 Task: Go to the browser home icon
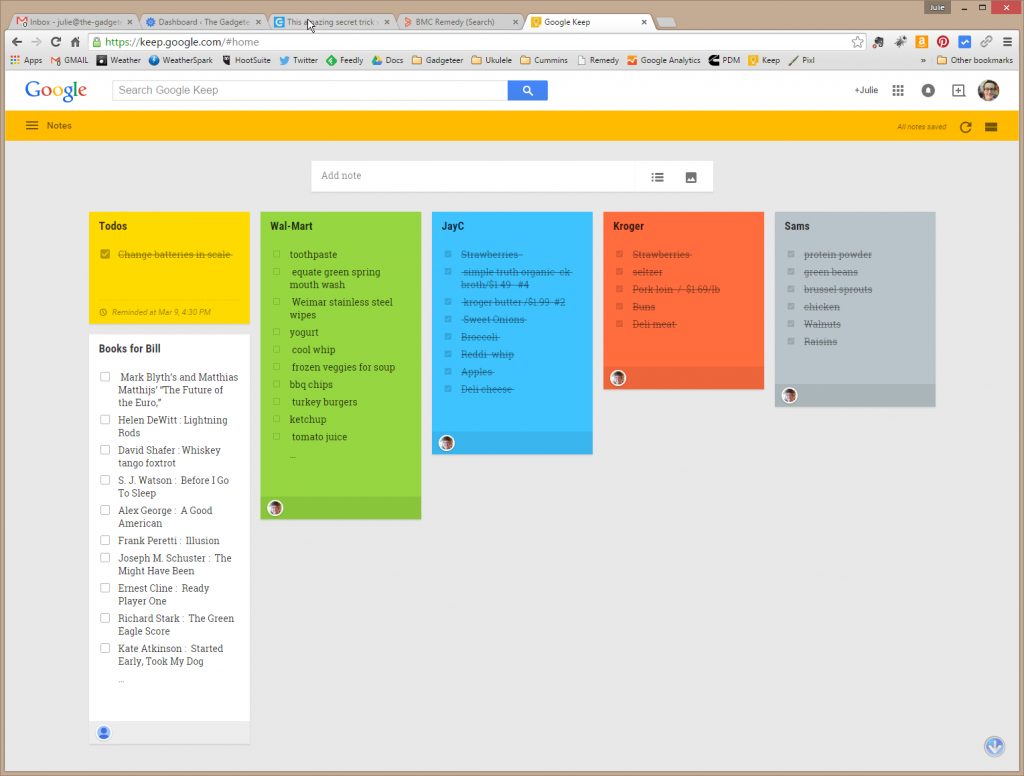[x=75, y=42]
